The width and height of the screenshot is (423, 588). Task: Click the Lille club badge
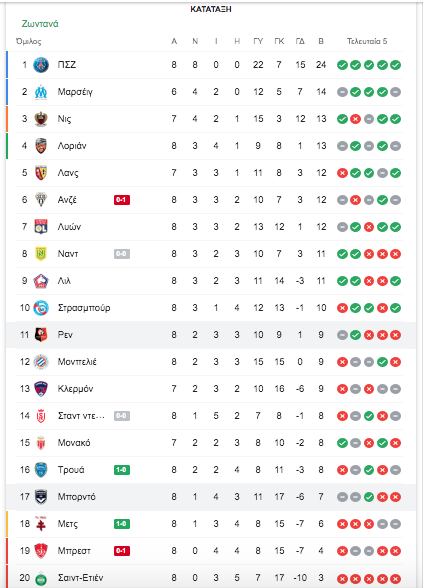point(41,281)
